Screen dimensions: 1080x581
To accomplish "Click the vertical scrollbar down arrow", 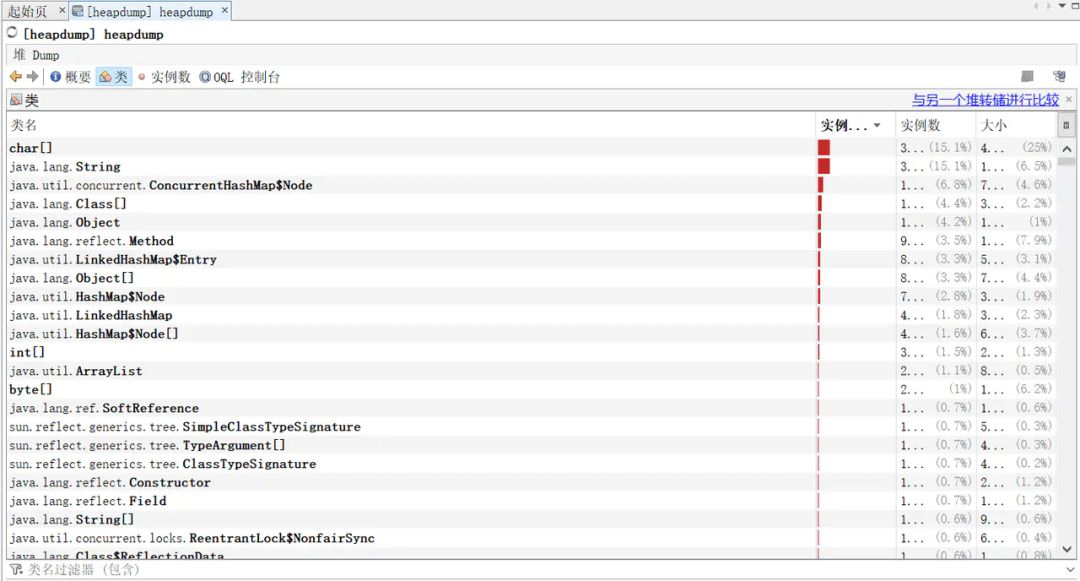I will 1068,549.
